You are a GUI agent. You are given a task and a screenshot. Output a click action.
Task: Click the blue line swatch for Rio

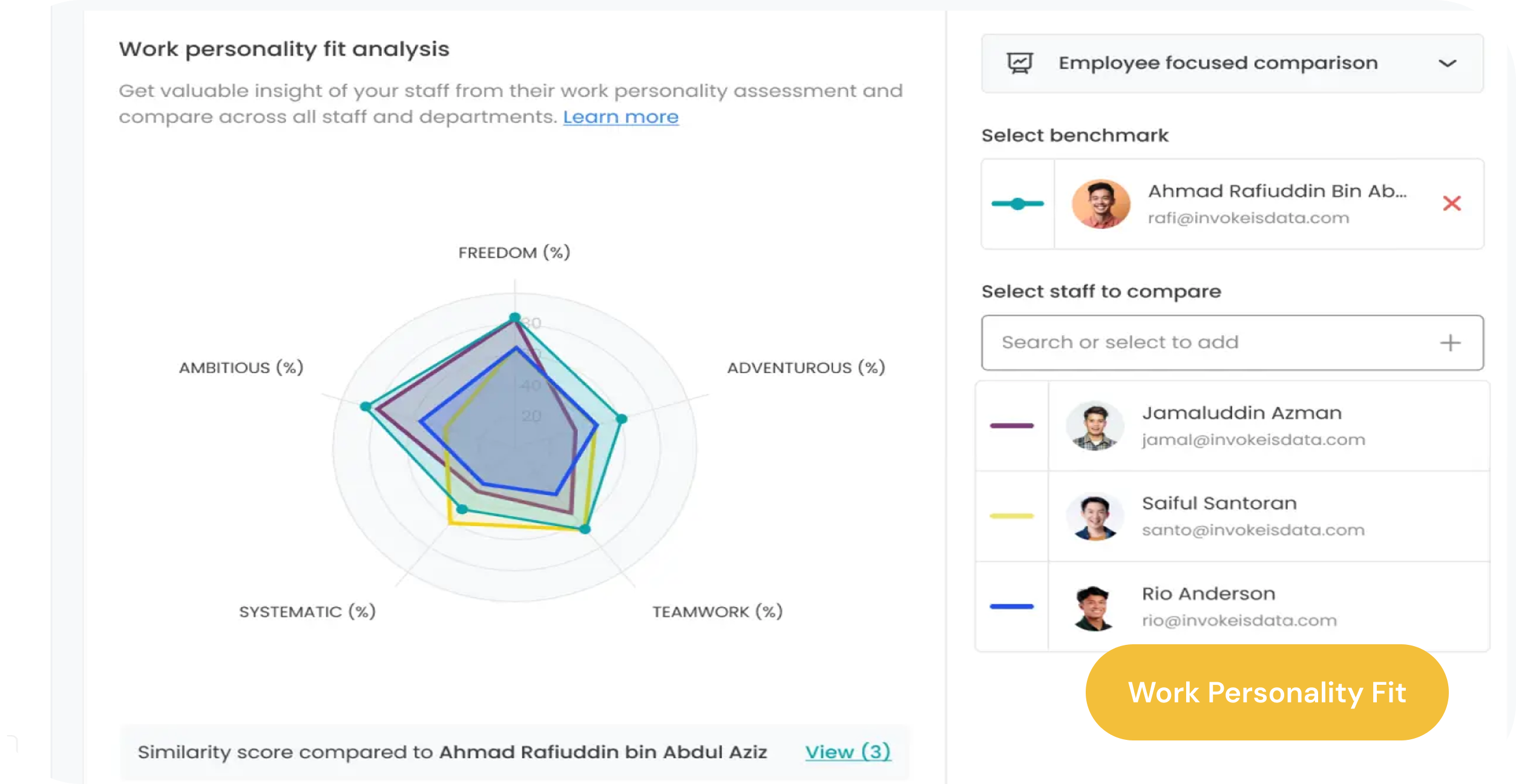1012,606
